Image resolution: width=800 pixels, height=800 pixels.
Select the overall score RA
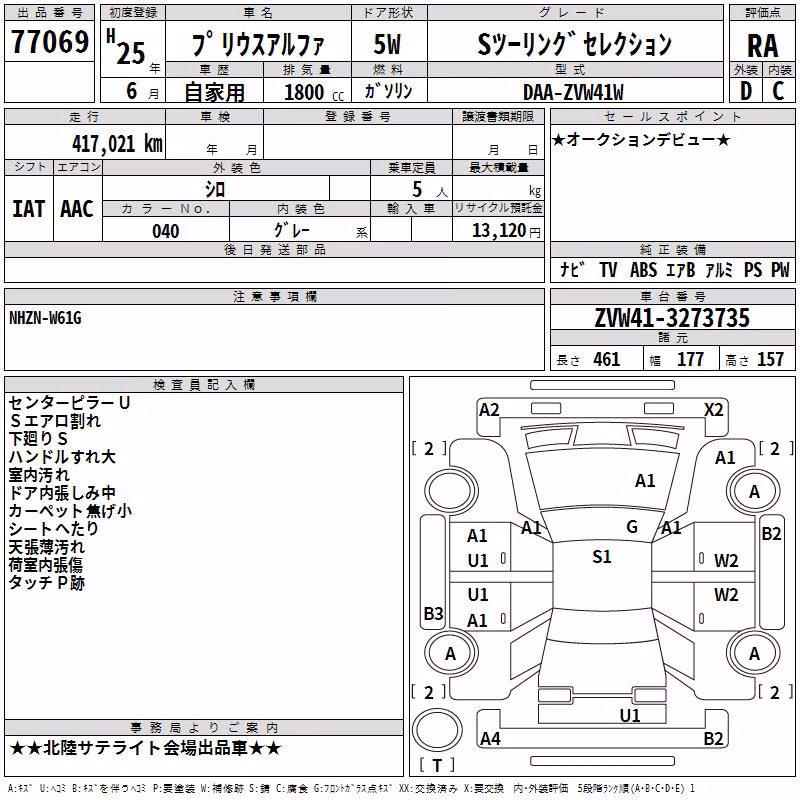coord(763,46)
